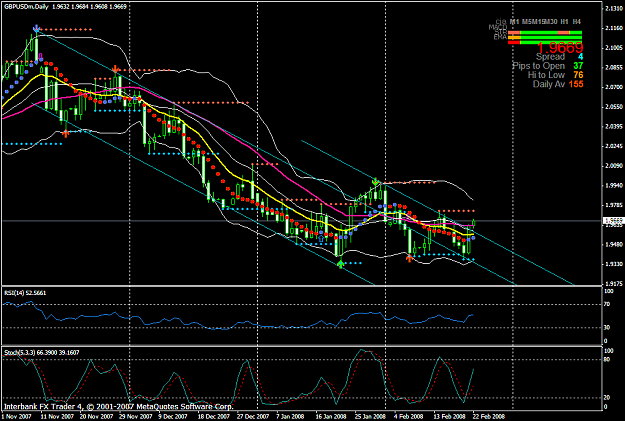Click the magenta marker beside the top candle
The image size is (625, 421).
(40, 57)
